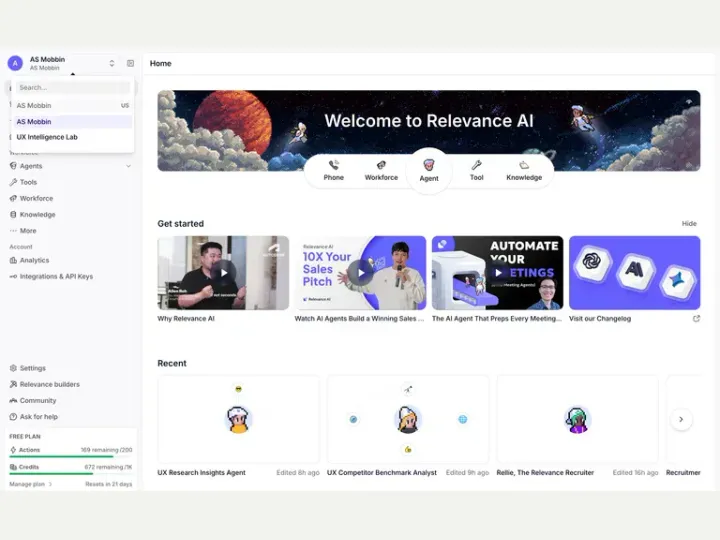The width and height of the screenshot is (720, 540).
Task: Play the 10X Your Sales Pitch video
Action: [x=360, y=273]
